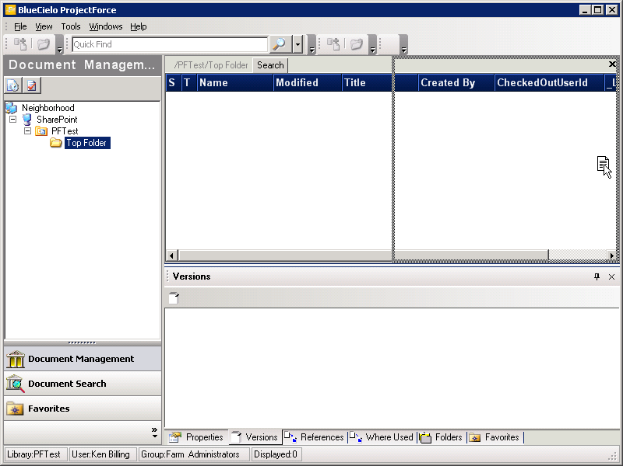623x466 pixels.
Task: Click the horizontal scrollbar thumb in document list
Action: 364,255
